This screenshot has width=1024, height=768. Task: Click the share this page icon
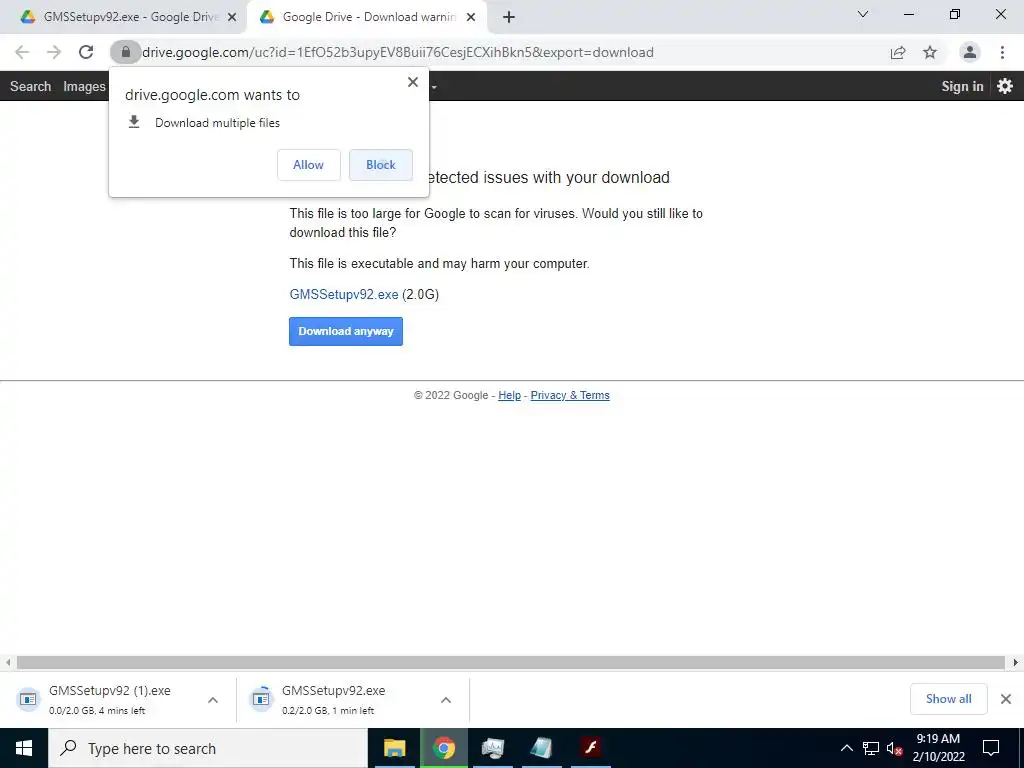pos(898,52)
